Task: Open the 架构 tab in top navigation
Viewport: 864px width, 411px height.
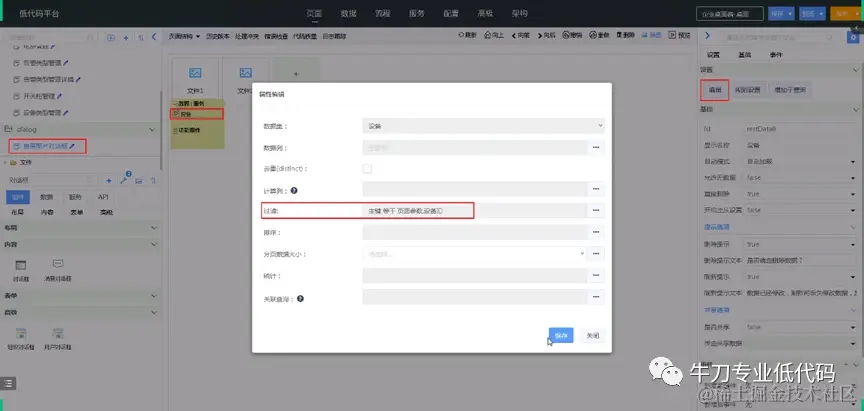Action: point(520,14)
